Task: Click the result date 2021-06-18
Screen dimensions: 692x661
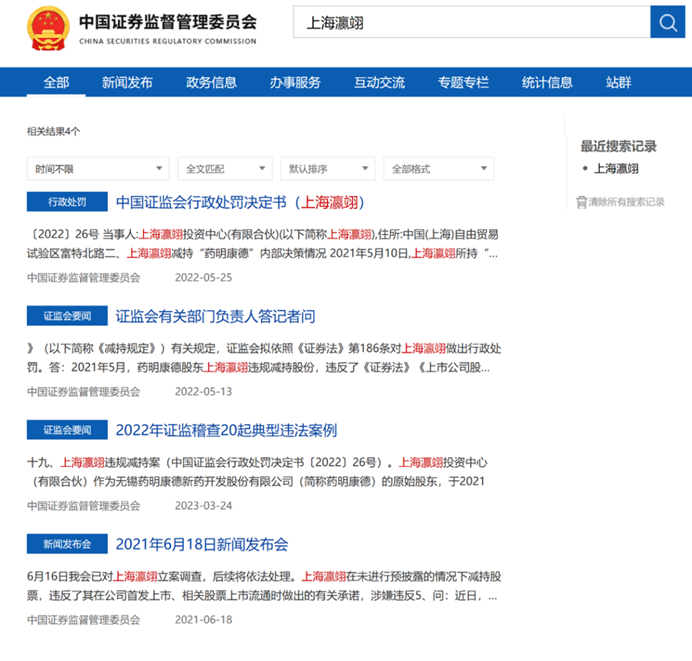Action: coord(203,620)
